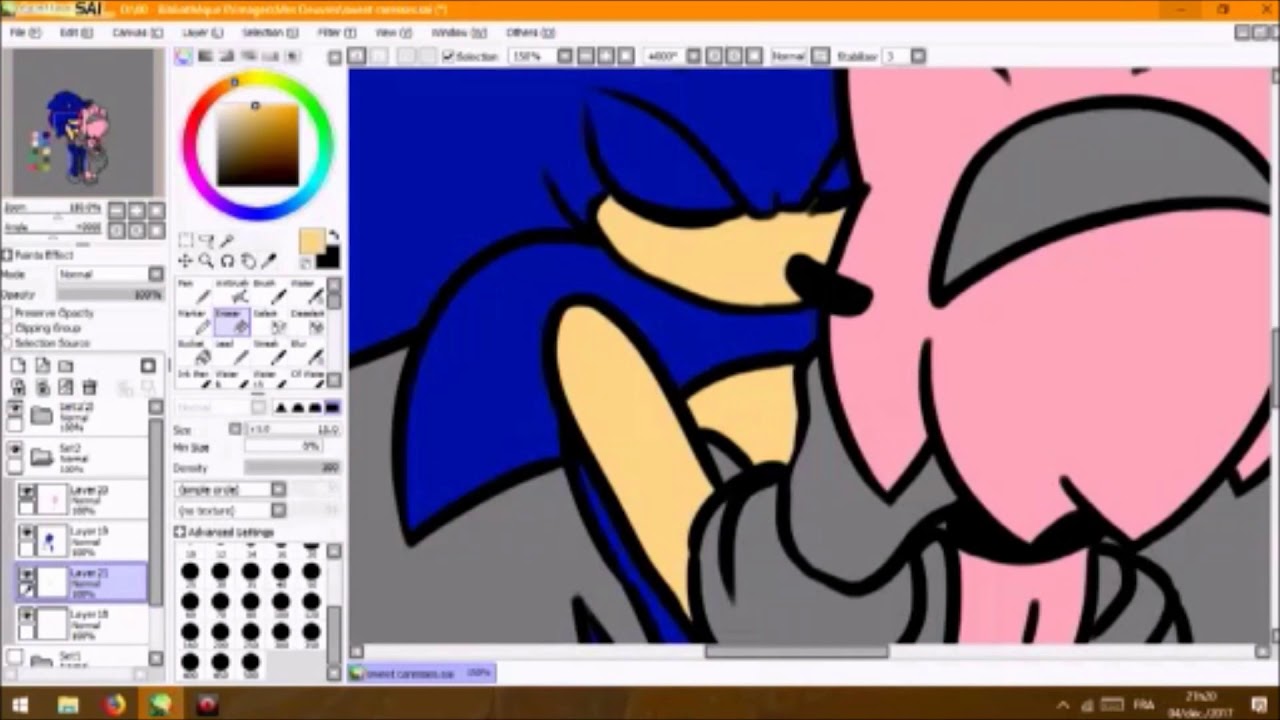Hide Layer19 with its eye icon
Screen dimensions: 1280x720
tap(26, 534)
